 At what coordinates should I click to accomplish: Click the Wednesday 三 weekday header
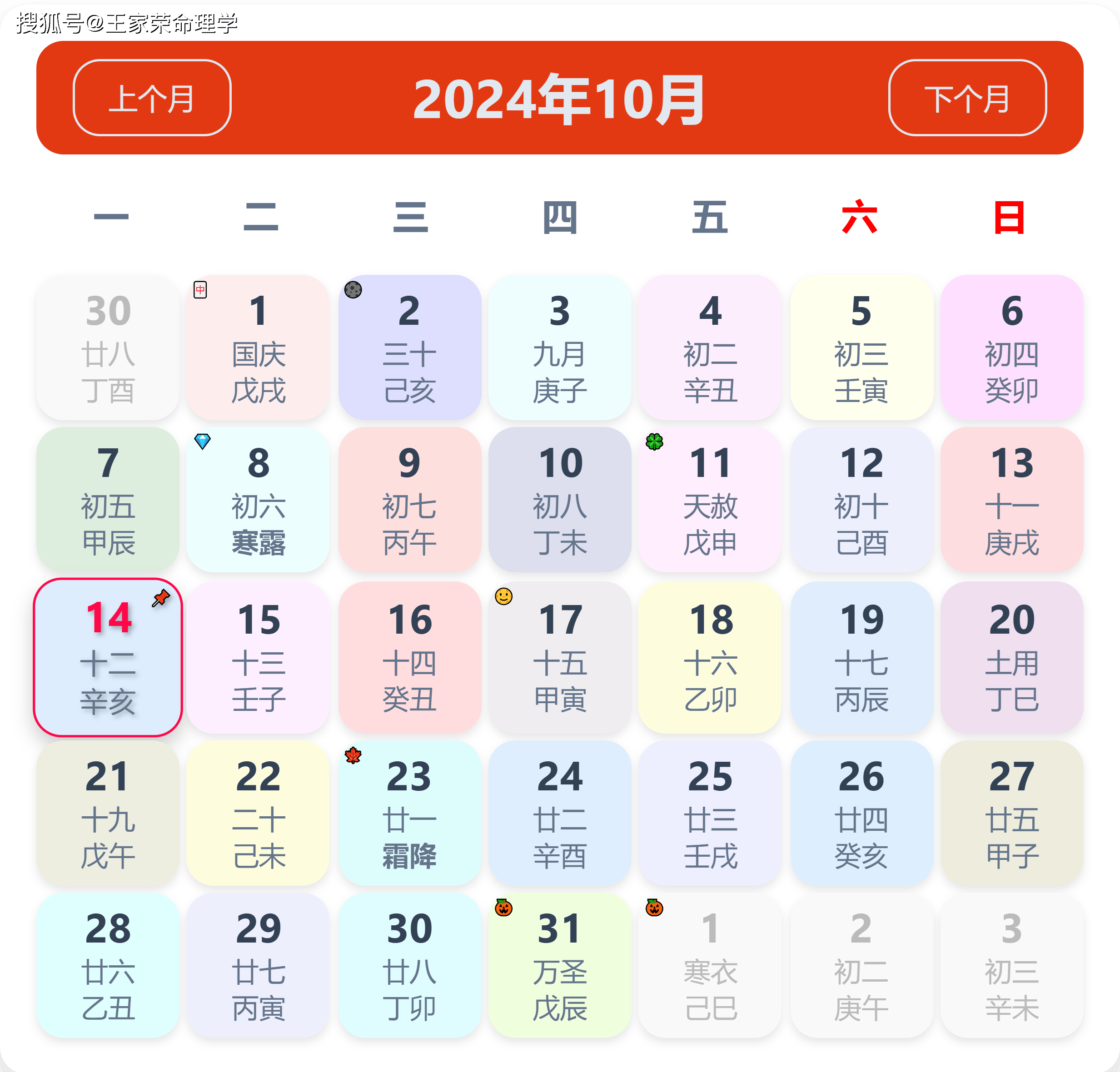pos(410,217)
